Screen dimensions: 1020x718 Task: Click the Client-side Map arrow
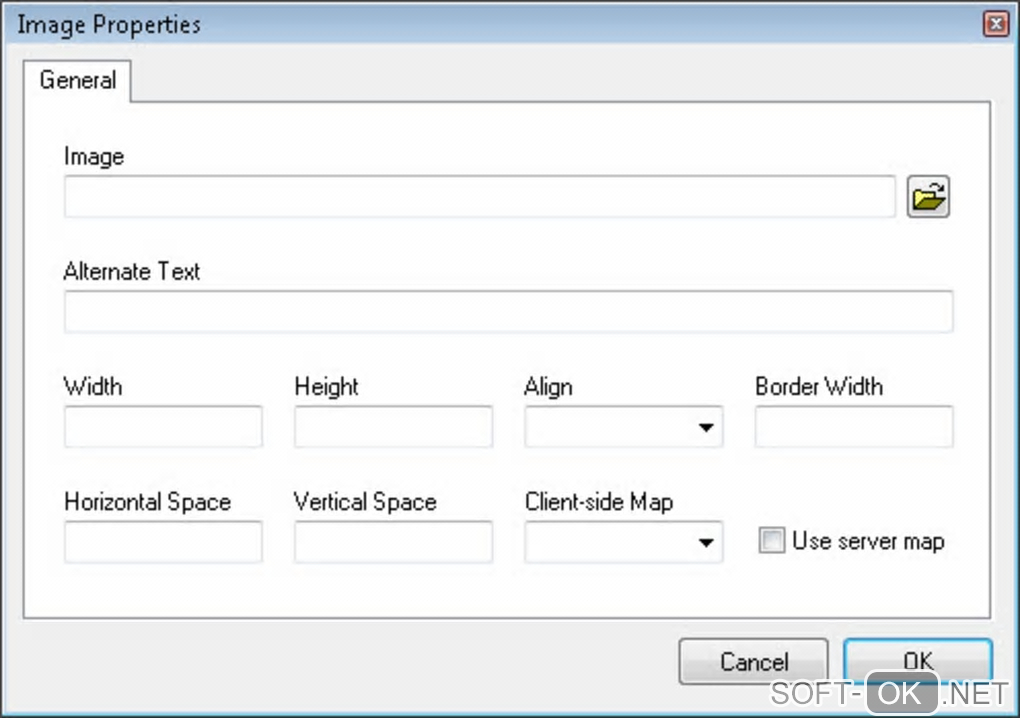click(706, 543)
